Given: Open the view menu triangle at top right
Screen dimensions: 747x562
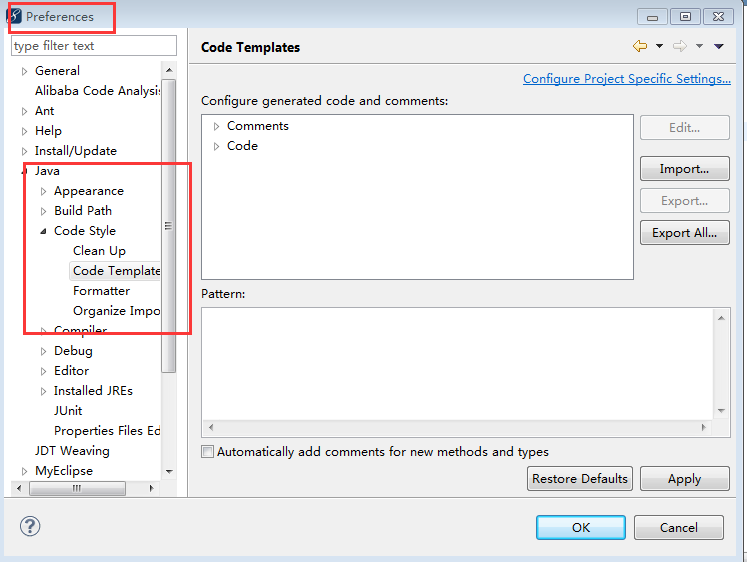Looking at the screenshot, I should point(719,46).
